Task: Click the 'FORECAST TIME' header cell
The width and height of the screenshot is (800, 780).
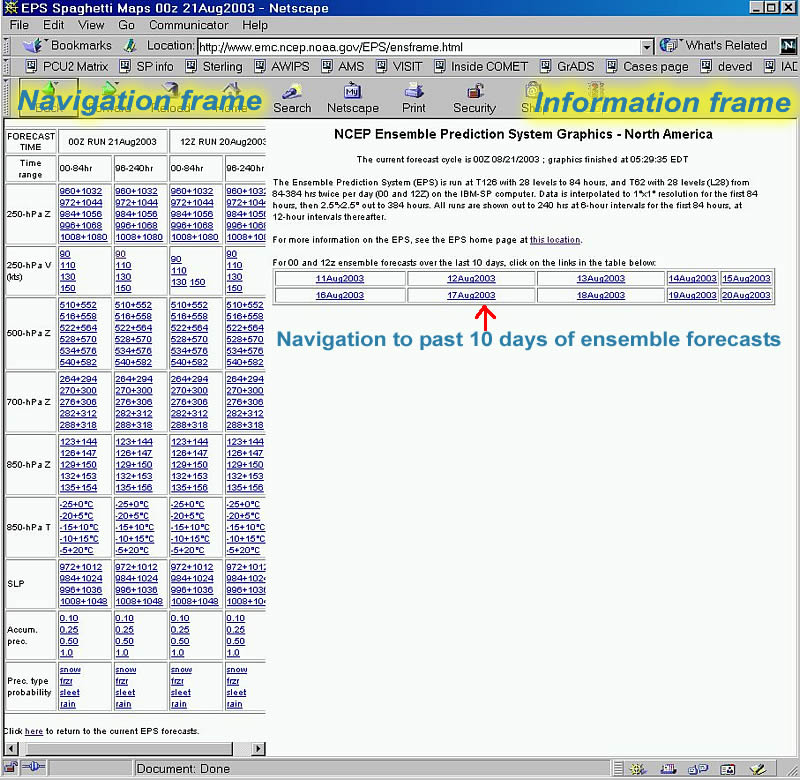Action: [31, 142]
